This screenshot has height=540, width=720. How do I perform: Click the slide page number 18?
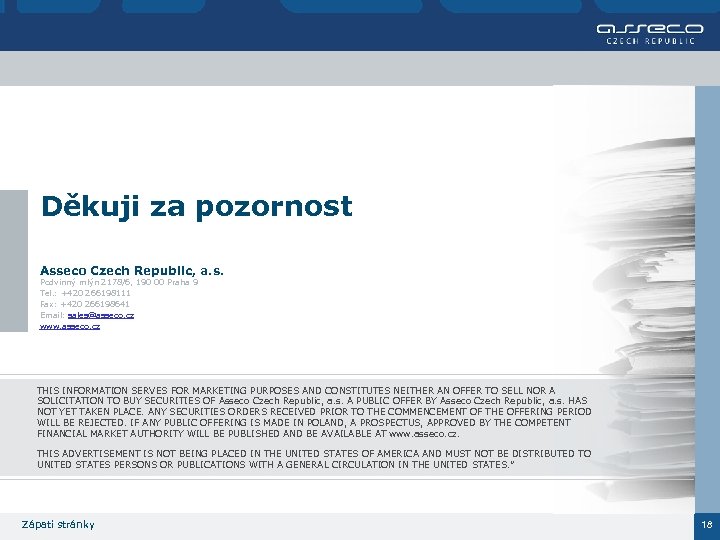tap(707, 524)
